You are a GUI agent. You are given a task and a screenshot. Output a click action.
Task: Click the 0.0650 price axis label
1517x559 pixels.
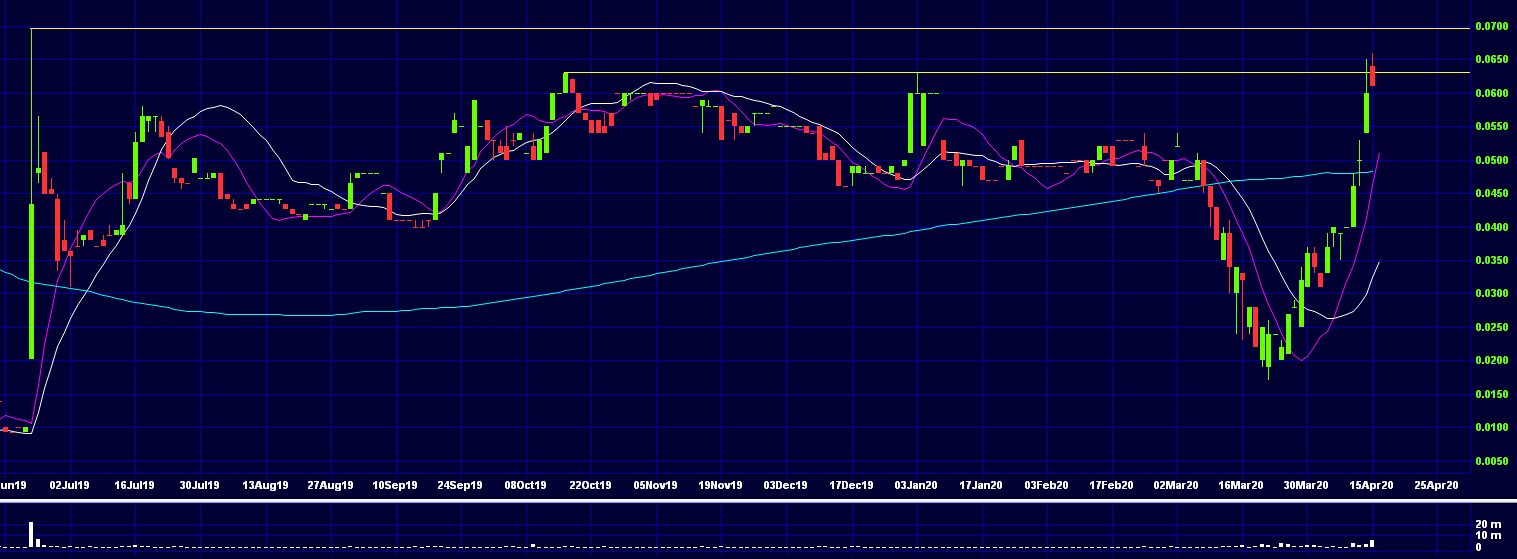tap(1490, 60)
